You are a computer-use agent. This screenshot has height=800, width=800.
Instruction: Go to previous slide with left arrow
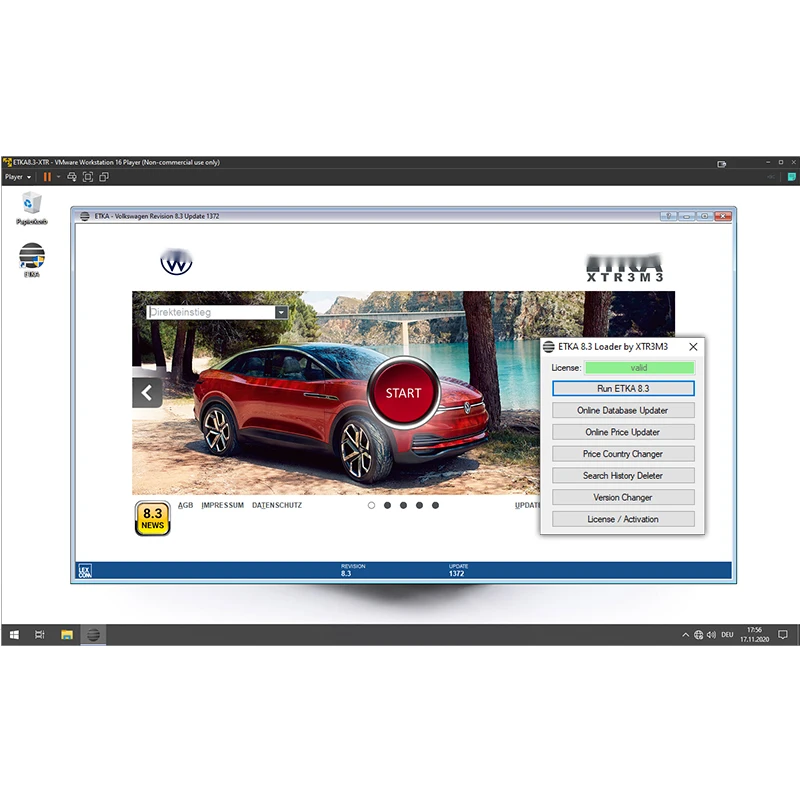(147, 392)
